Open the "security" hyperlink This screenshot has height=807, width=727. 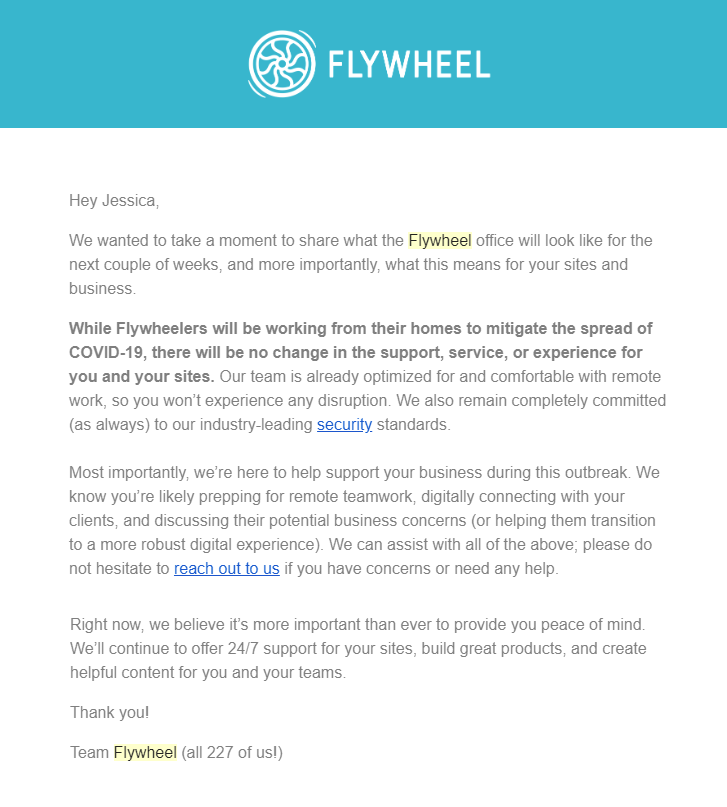(x=344, y=425)
